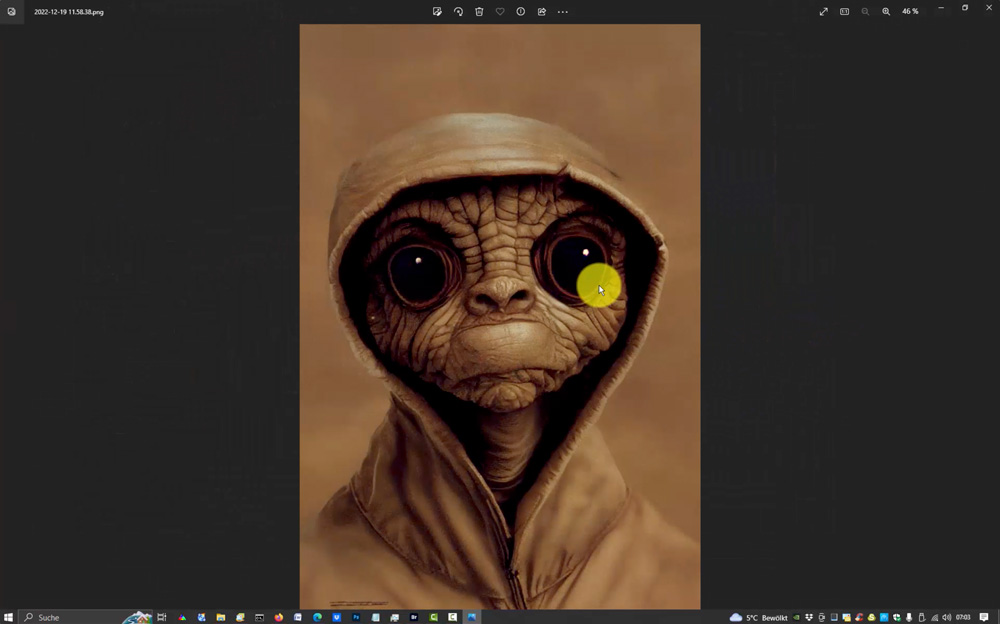Image resolution: width=1000 pixels, height=624 pixels.
Task: Show actual size with the 1:1 icon
Action: tap(844, 11)
